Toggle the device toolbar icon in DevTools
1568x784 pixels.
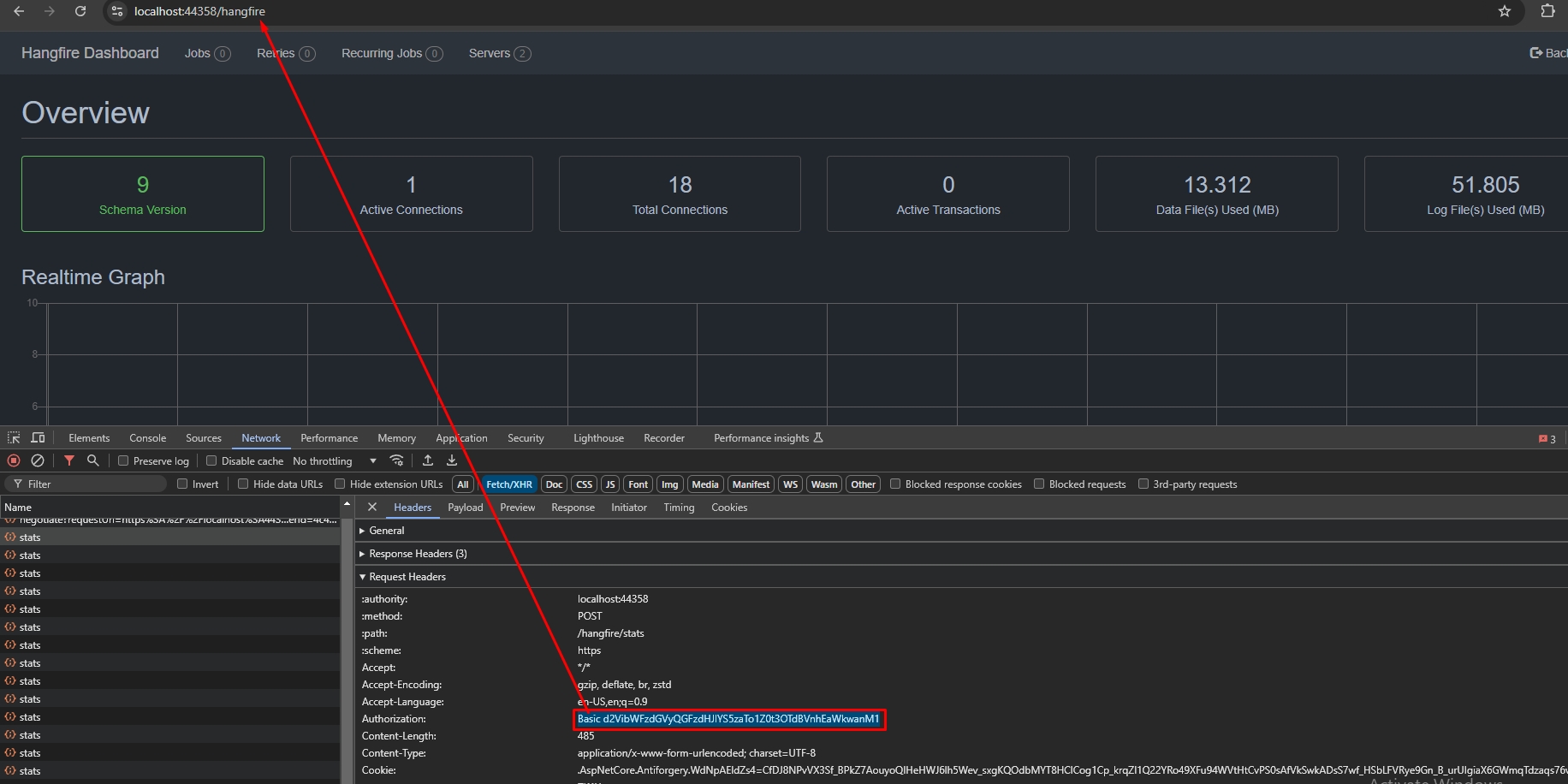point(38,437)
